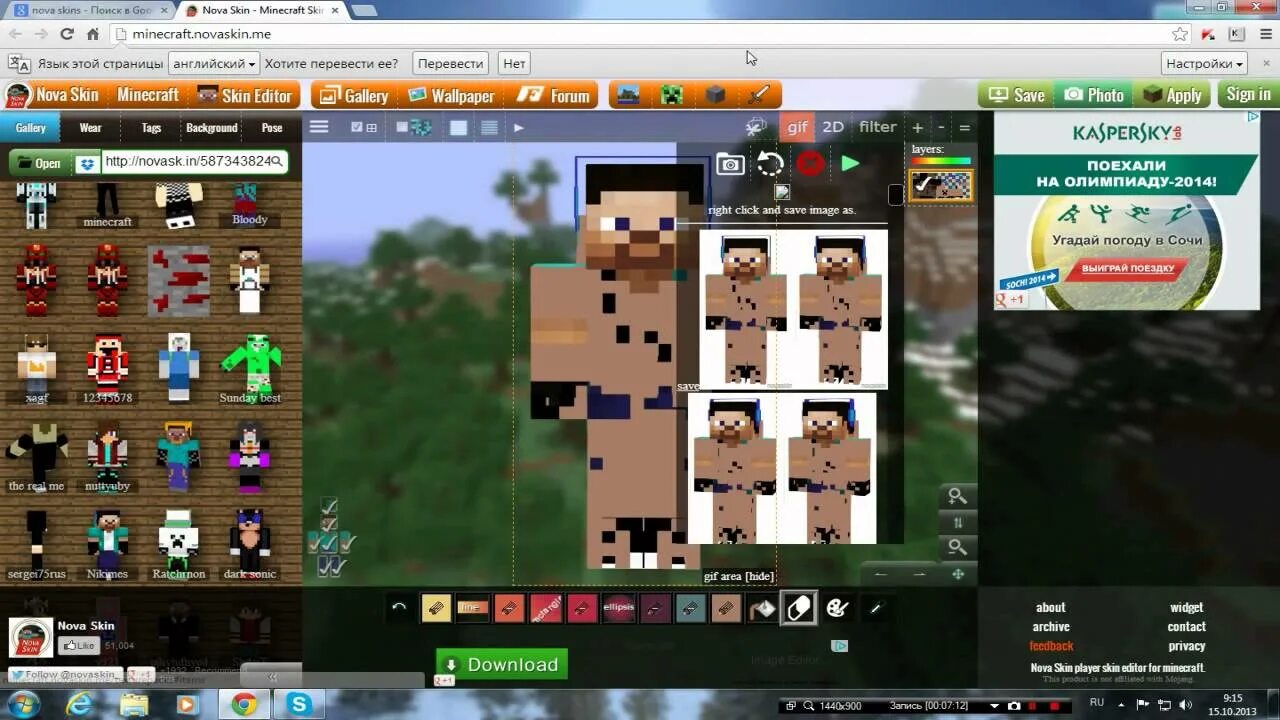This screenshot has width=1280, height=720.
Task: Select the paint bucket fill tool
Action: point(762,607)
